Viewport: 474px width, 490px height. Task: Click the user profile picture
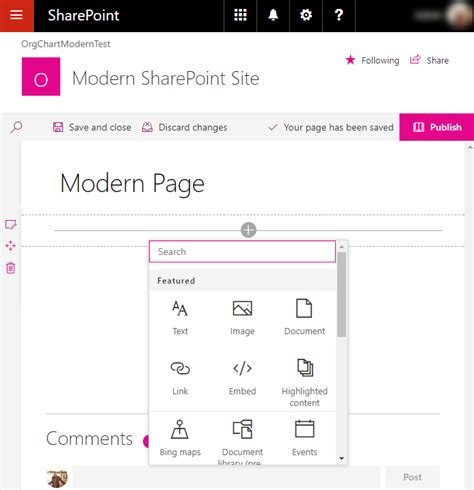click(x=460, y=15)
